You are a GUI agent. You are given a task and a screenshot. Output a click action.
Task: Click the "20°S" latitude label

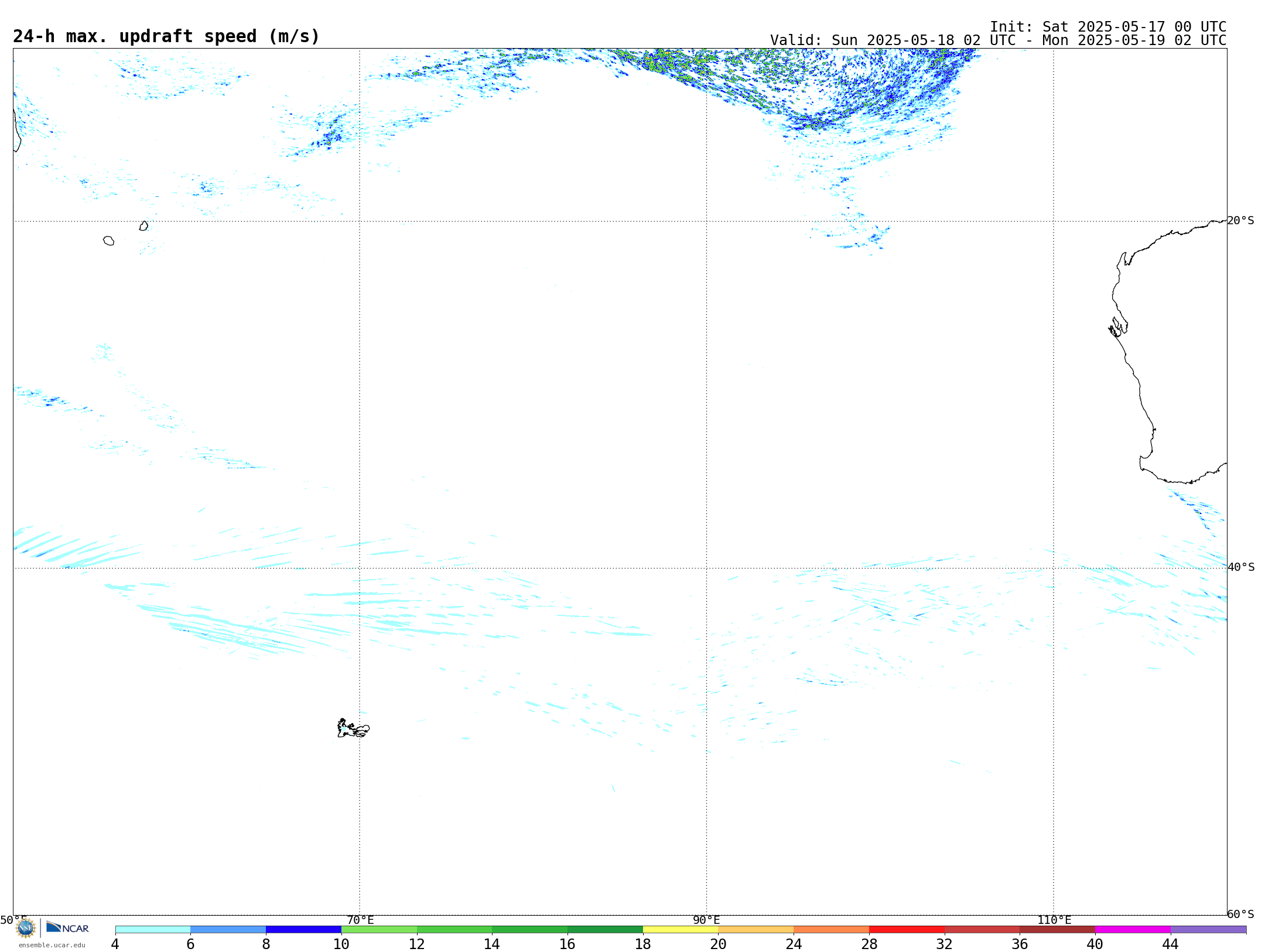pyautogui.click(x=1241, y=221)
